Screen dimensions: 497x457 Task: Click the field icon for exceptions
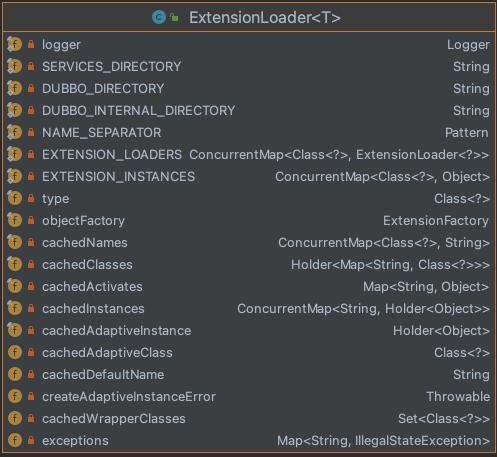pyautogui.click(x=14, y=440)
